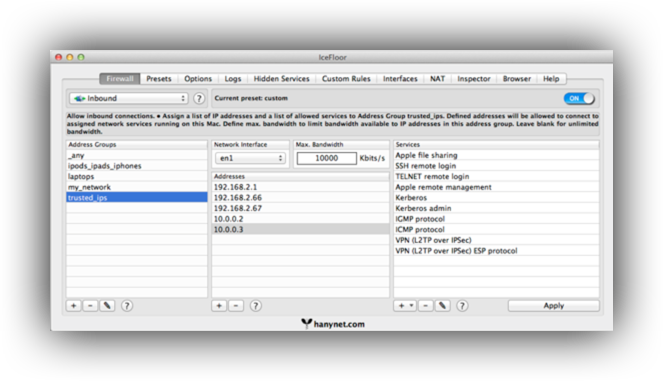Open help for Address Groups list
The width and height of the screenshot is (663, 381).
coord(126,305)
